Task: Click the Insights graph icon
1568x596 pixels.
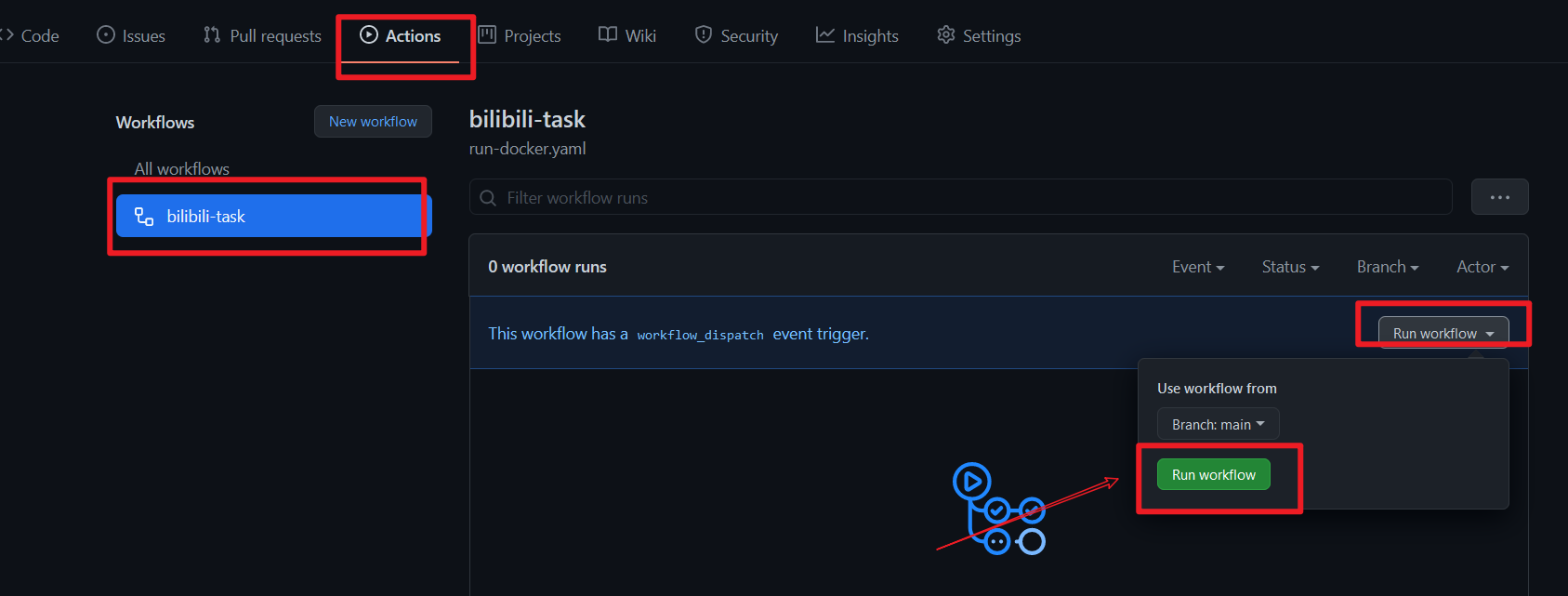Action: 825,35
